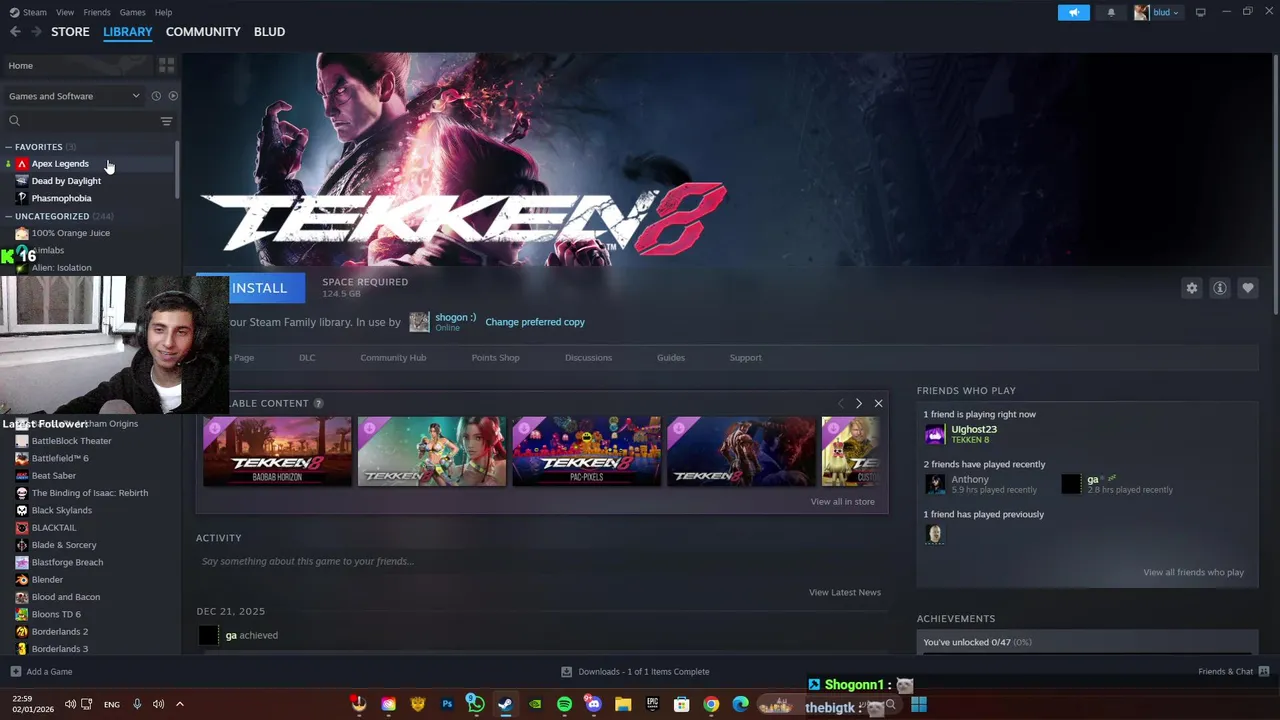Open the Friends menu
1280x720 pixels.
97,12
